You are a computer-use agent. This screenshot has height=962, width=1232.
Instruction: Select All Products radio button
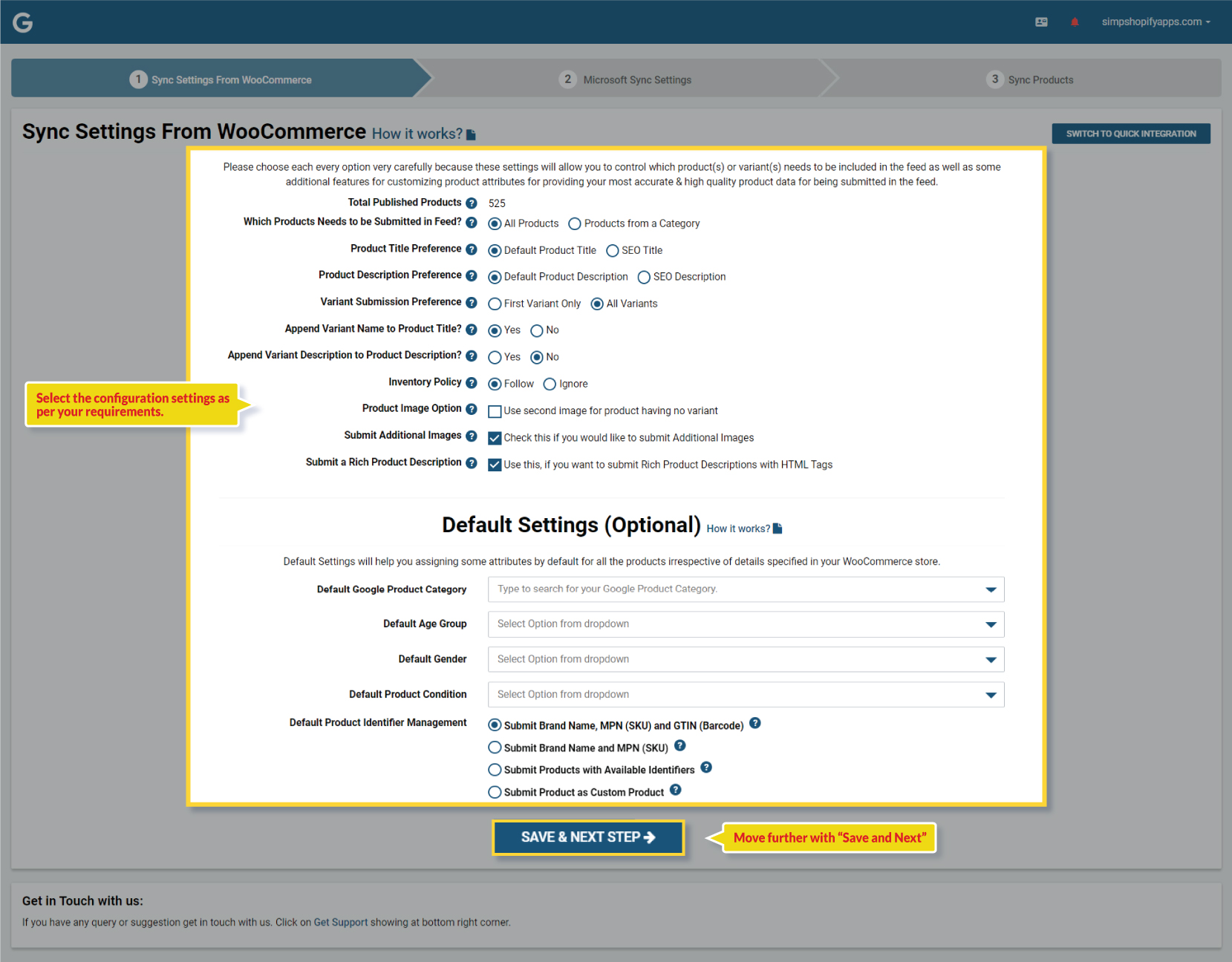coord(495,223)
